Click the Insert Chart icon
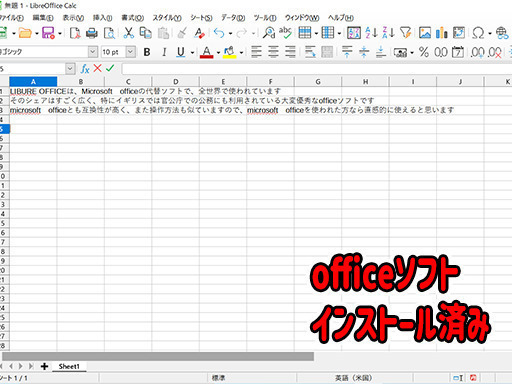Screen dimensions: 512x384 [442, 33]
